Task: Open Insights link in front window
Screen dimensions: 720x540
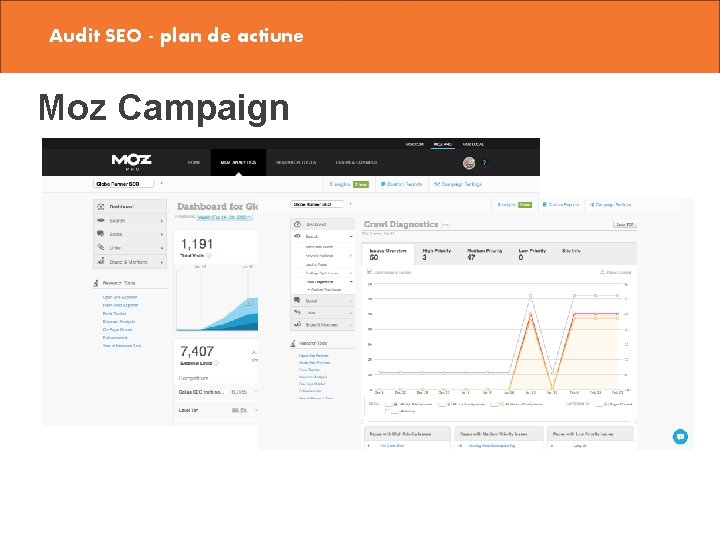Action: coord(507,204)
